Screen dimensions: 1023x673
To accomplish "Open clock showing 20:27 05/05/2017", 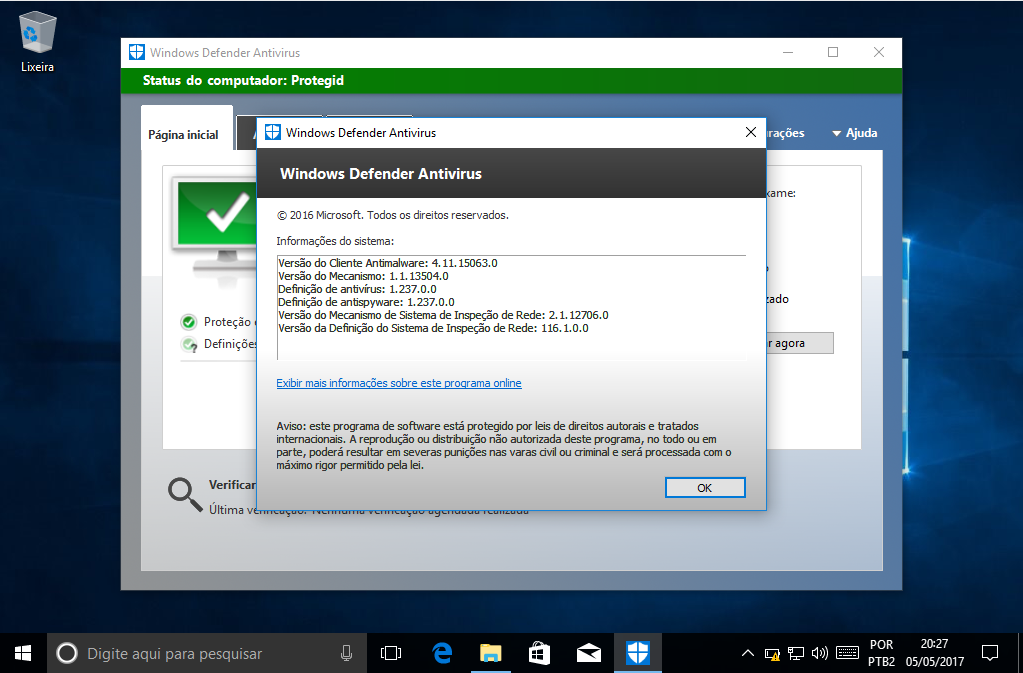I will [x=935, y=653].
